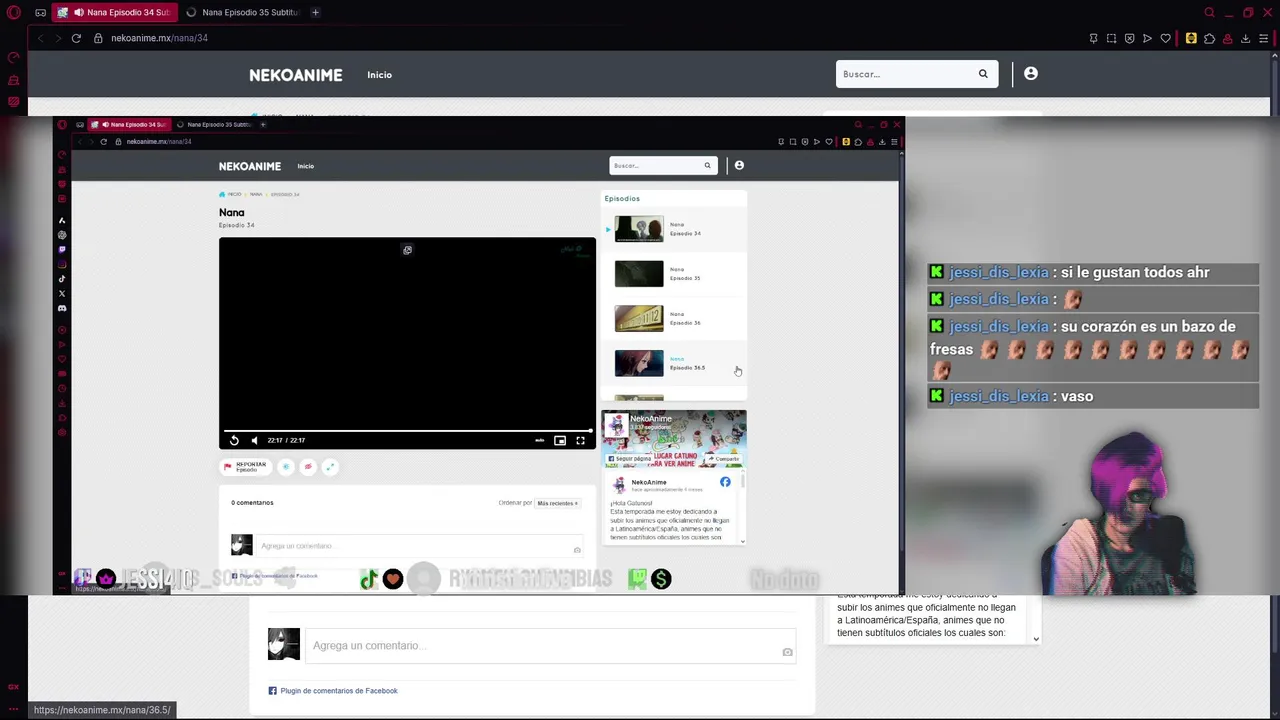Open Plugin de comentarios de Facebook link in outer page

[339, 691]
